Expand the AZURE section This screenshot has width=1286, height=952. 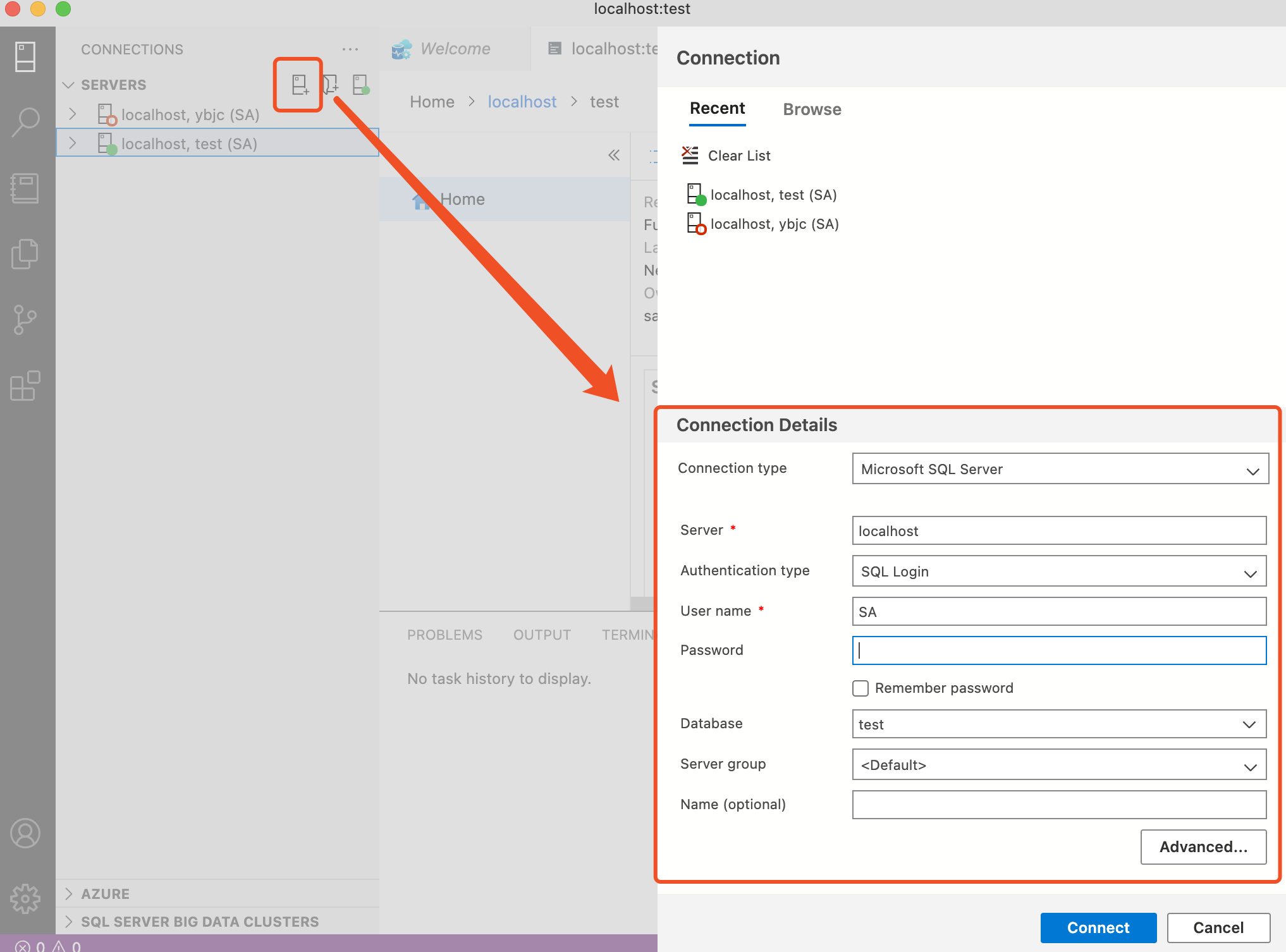(x=105, y=894)
